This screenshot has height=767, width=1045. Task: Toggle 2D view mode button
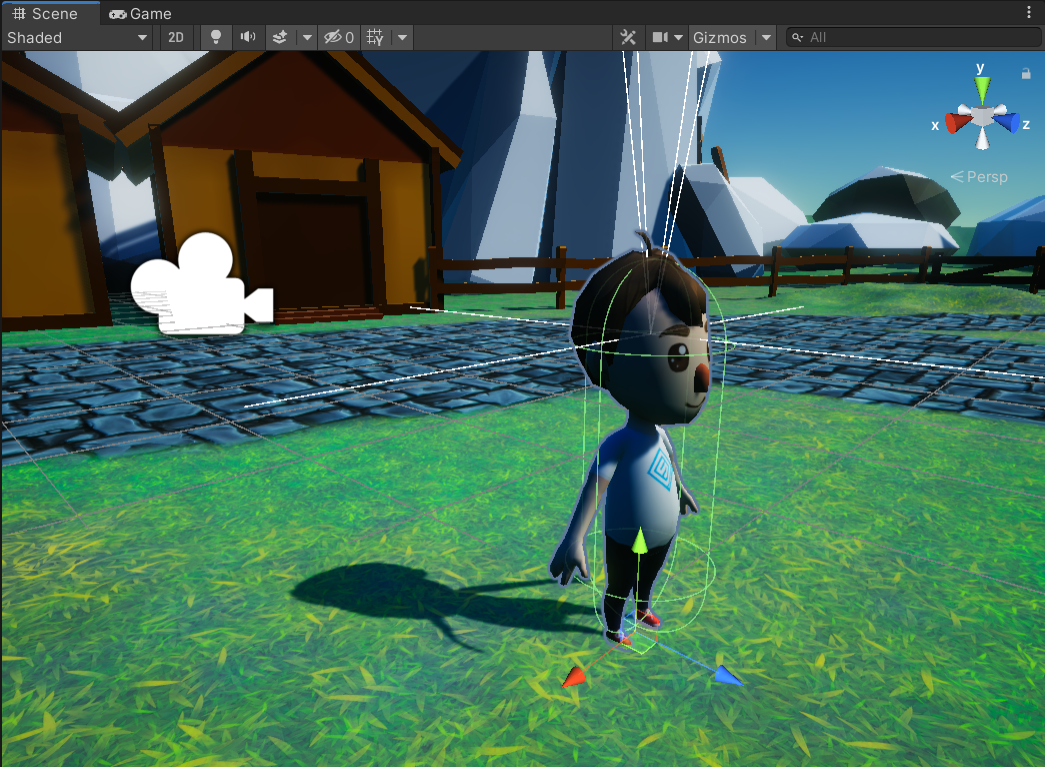click(176, 37)
